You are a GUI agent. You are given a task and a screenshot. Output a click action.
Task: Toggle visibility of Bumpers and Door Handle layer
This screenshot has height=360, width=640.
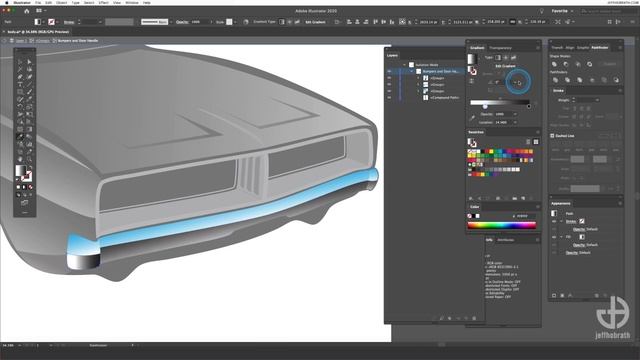tap(389, 71)
